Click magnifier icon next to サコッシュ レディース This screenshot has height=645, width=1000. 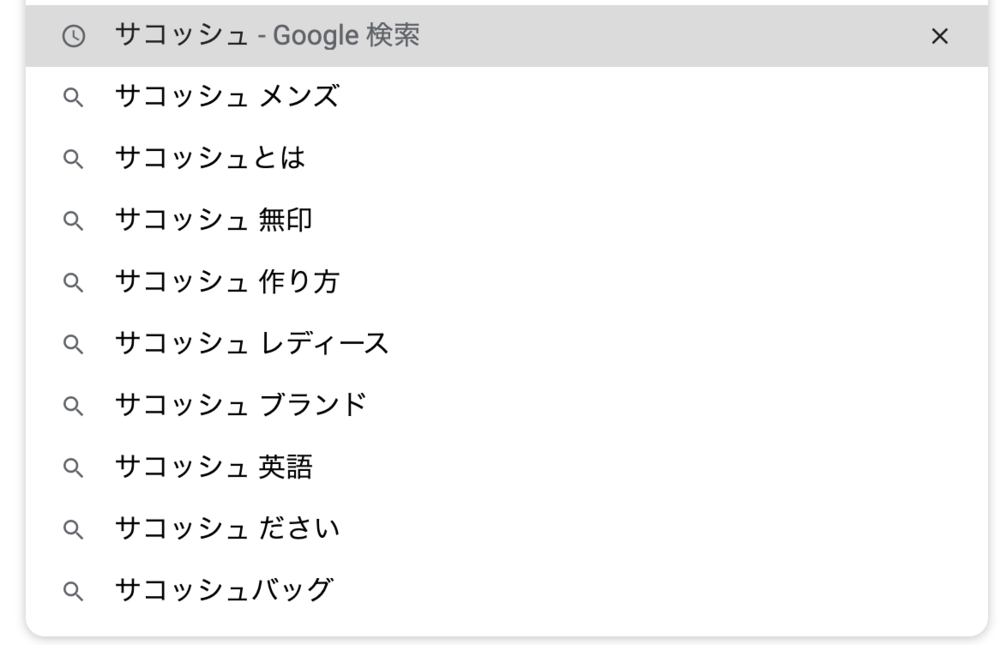click(73, 344)
